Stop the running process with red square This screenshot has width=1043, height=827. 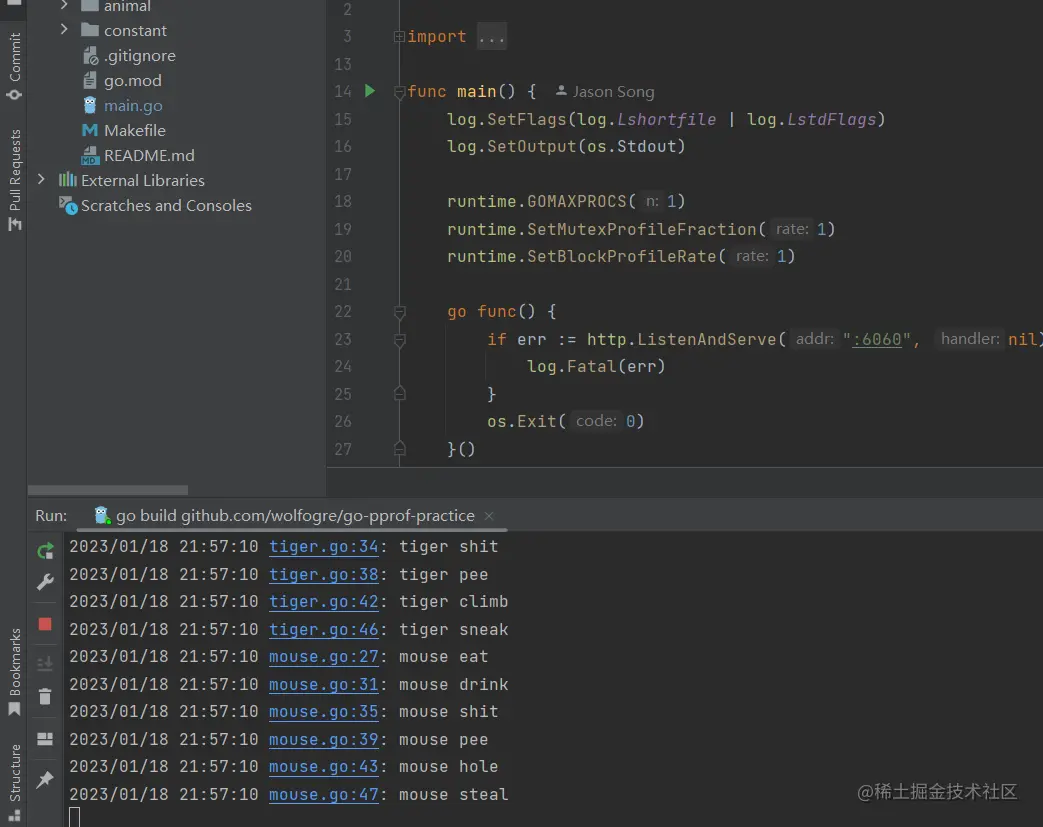[45, 624]
